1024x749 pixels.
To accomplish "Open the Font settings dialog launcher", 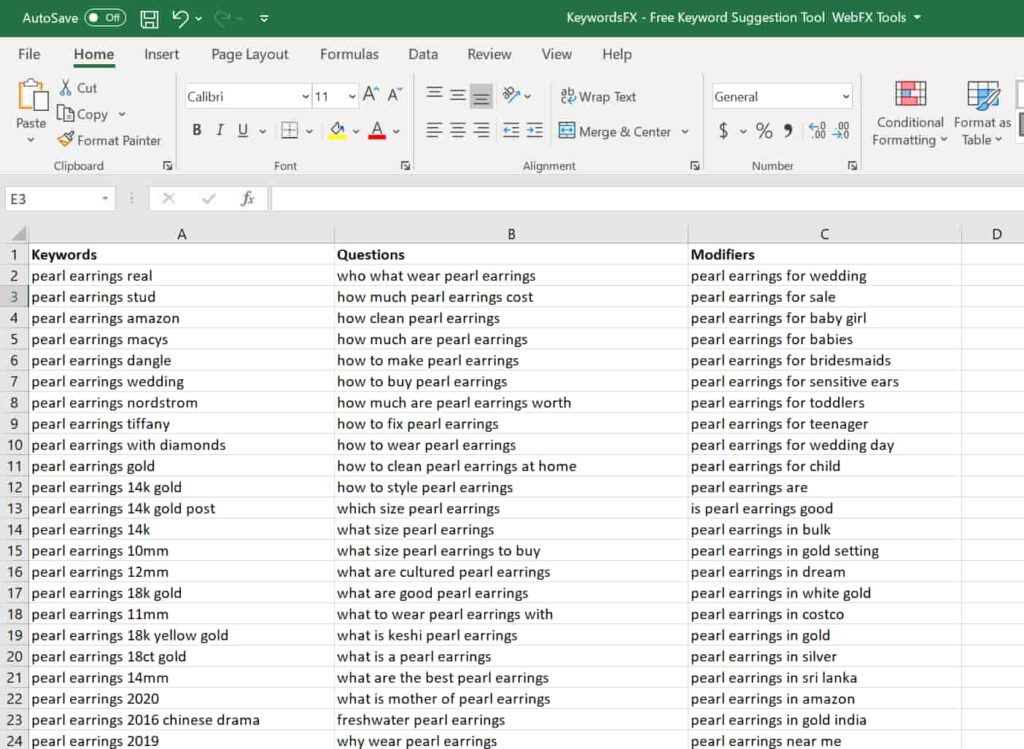I will (x=406, y=166).
